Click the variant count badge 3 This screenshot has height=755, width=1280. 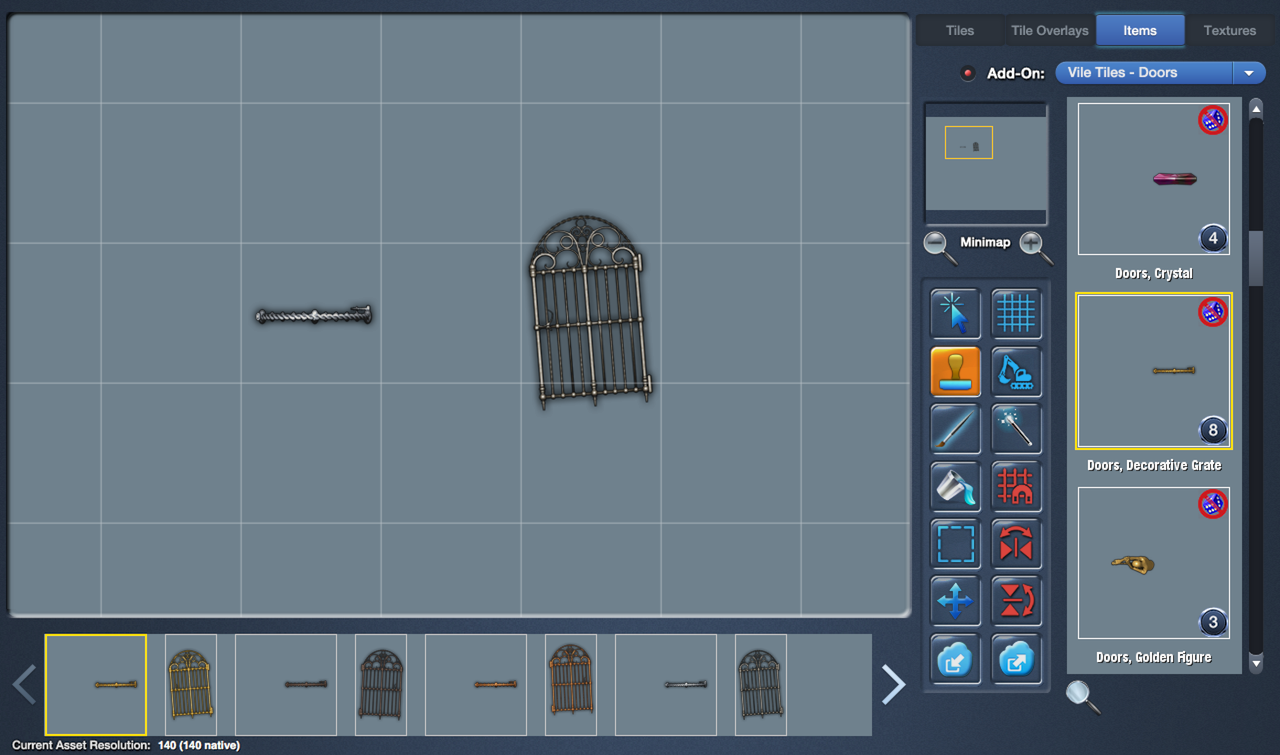[x=1213, y=623]
